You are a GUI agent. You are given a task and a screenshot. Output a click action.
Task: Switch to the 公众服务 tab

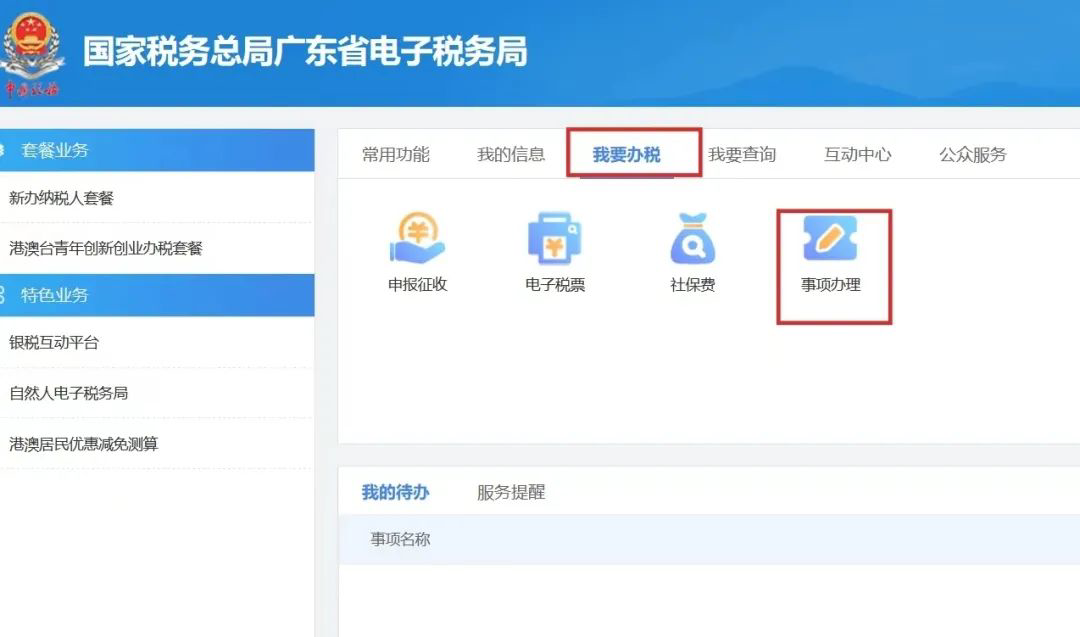972,154
